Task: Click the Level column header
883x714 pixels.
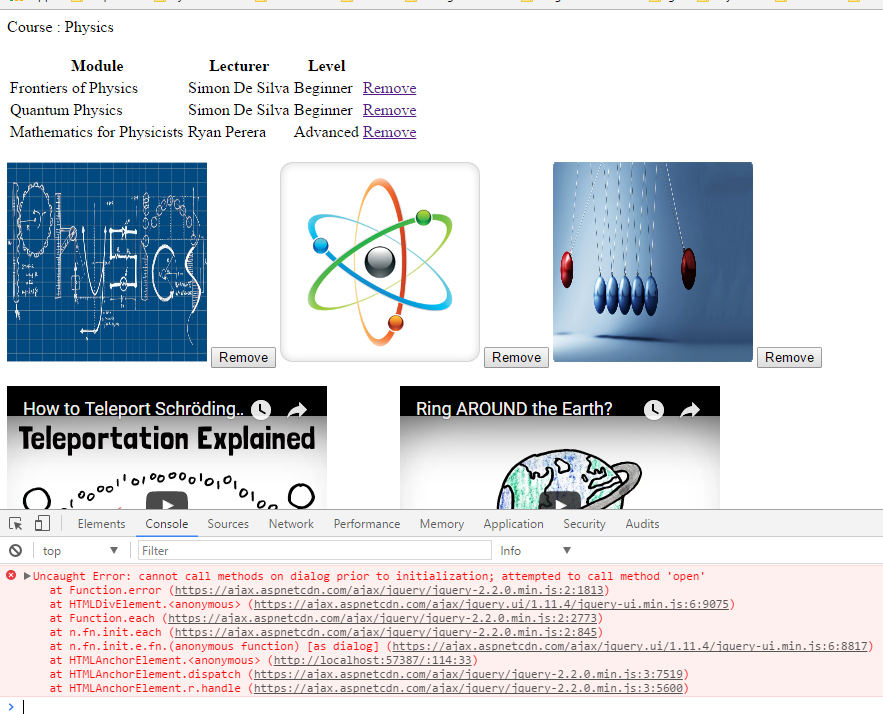Action: pyautogui.click(x=327, y=66)
